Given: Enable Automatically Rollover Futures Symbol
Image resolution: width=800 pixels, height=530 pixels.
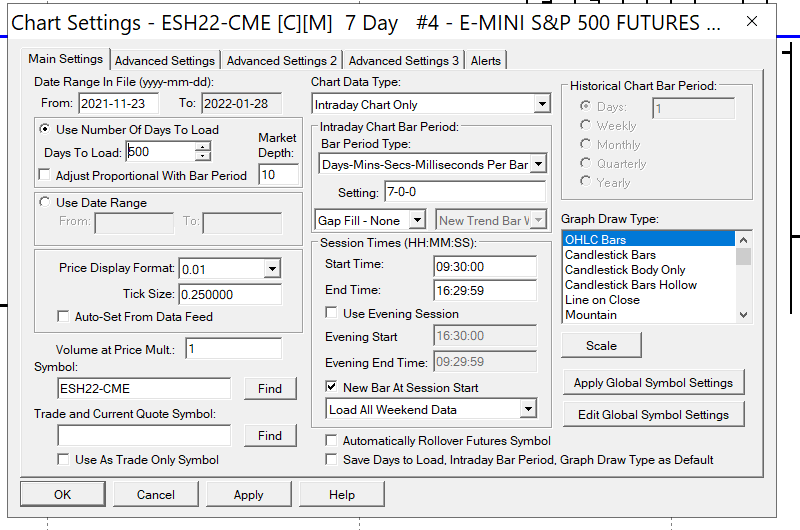Looking at the screenshot, I should click(331, 440).
